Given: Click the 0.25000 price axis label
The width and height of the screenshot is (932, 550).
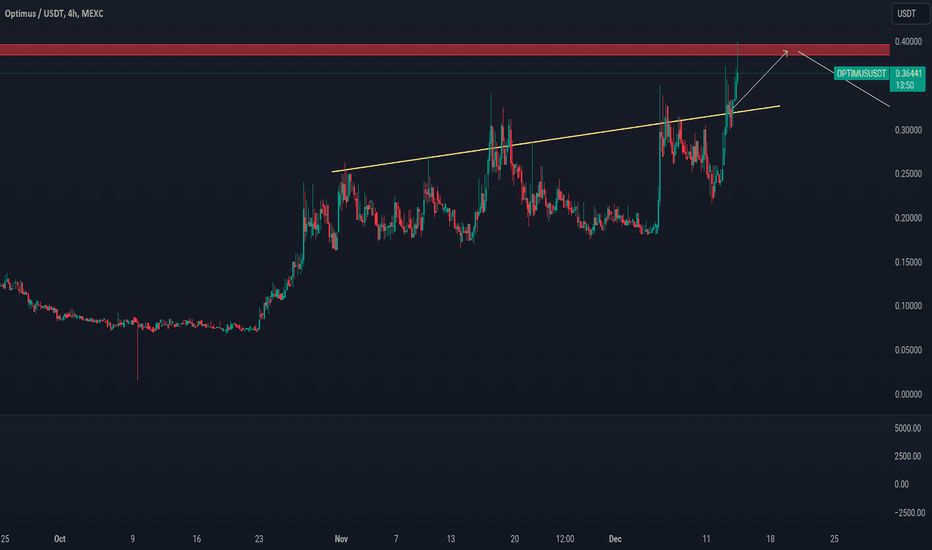Looking at the screenshot, I should pyautogui.click(x=908, y=174).
